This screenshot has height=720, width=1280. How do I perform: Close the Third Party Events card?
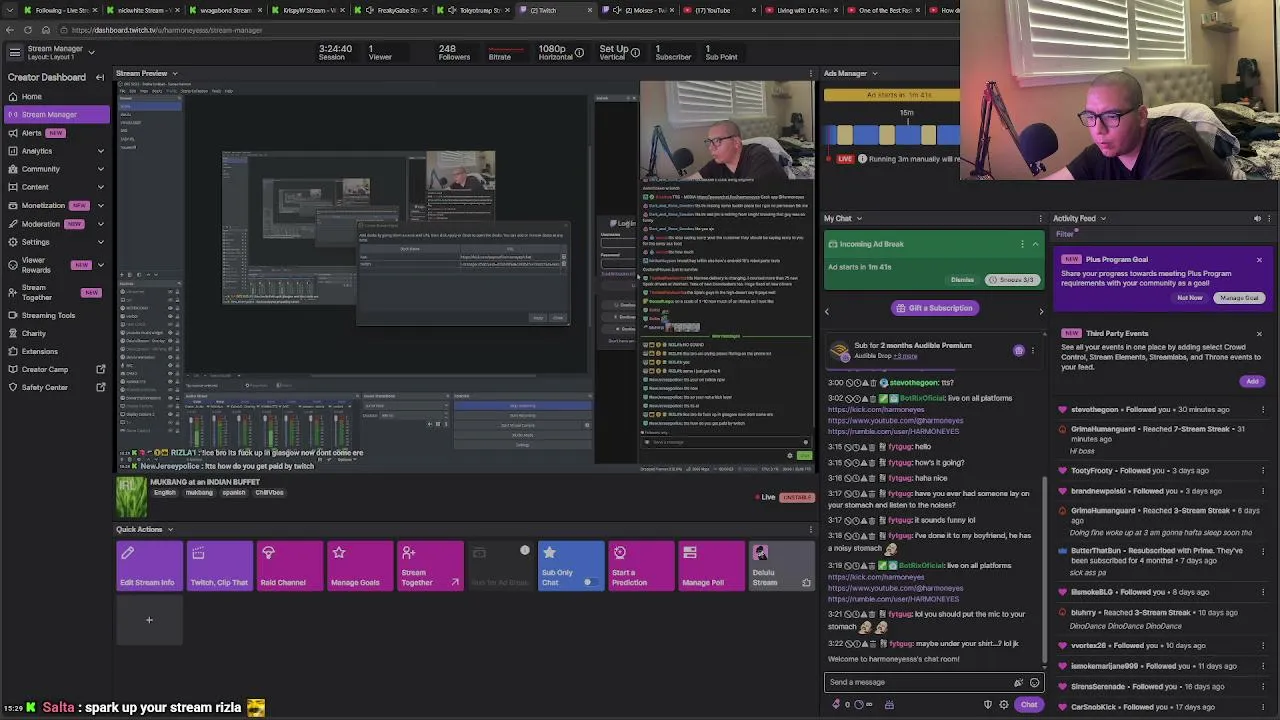[x=1259, y=334]
